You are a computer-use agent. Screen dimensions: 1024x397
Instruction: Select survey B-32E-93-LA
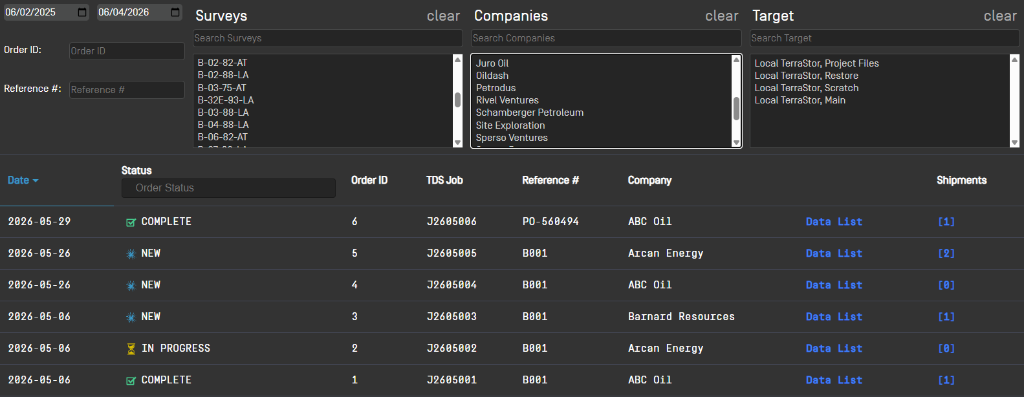225,100
